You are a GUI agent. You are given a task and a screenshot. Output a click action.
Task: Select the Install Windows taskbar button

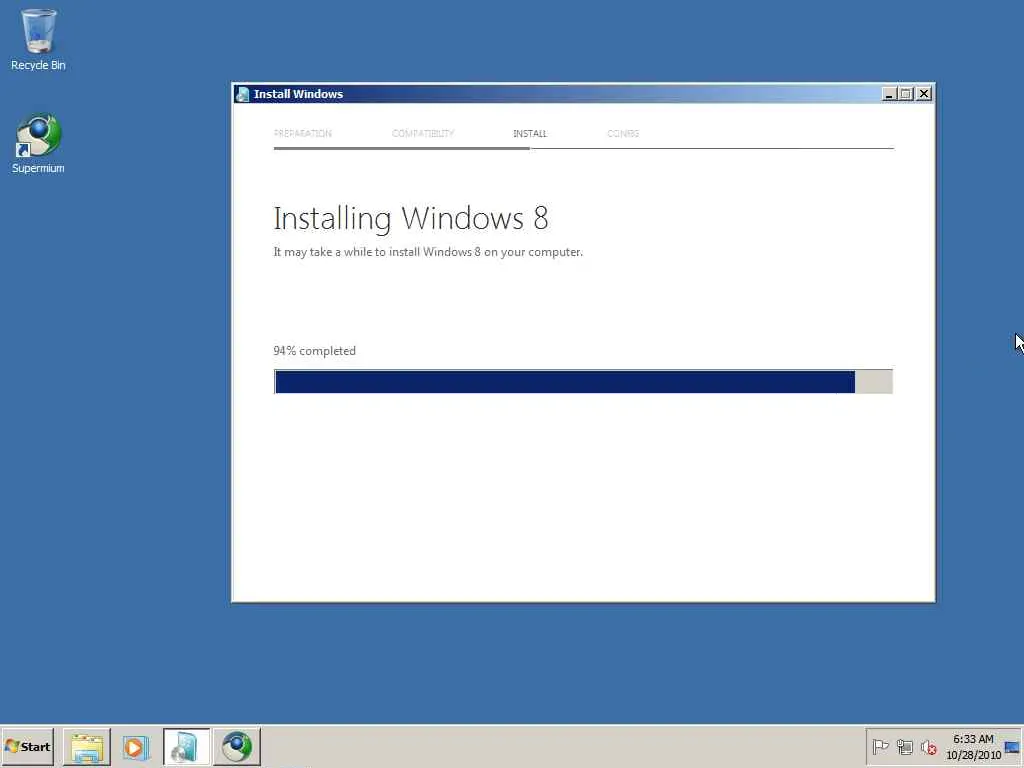[186, 746]
